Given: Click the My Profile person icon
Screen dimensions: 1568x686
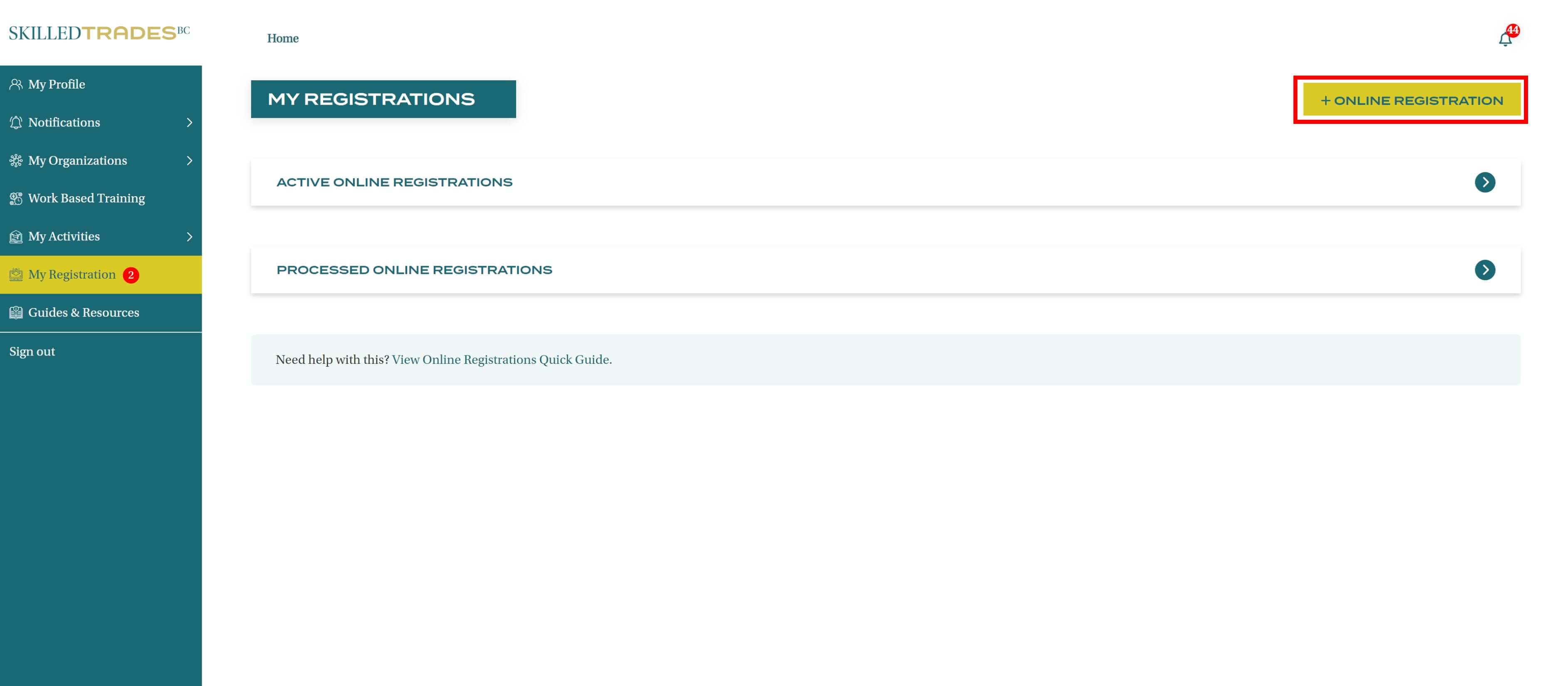Looking at the screenshot, I should [x=16, y=85].
